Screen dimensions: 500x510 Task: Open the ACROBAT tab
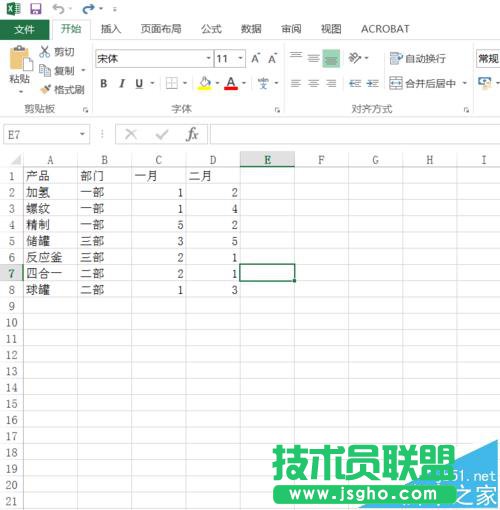pyautogui.click(x=385, y=29)
